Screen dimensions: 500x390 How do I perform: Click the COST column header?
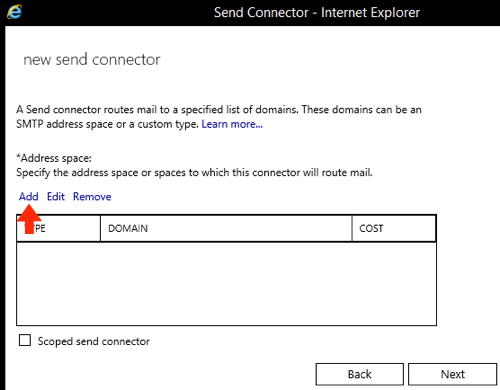(394, 228)
